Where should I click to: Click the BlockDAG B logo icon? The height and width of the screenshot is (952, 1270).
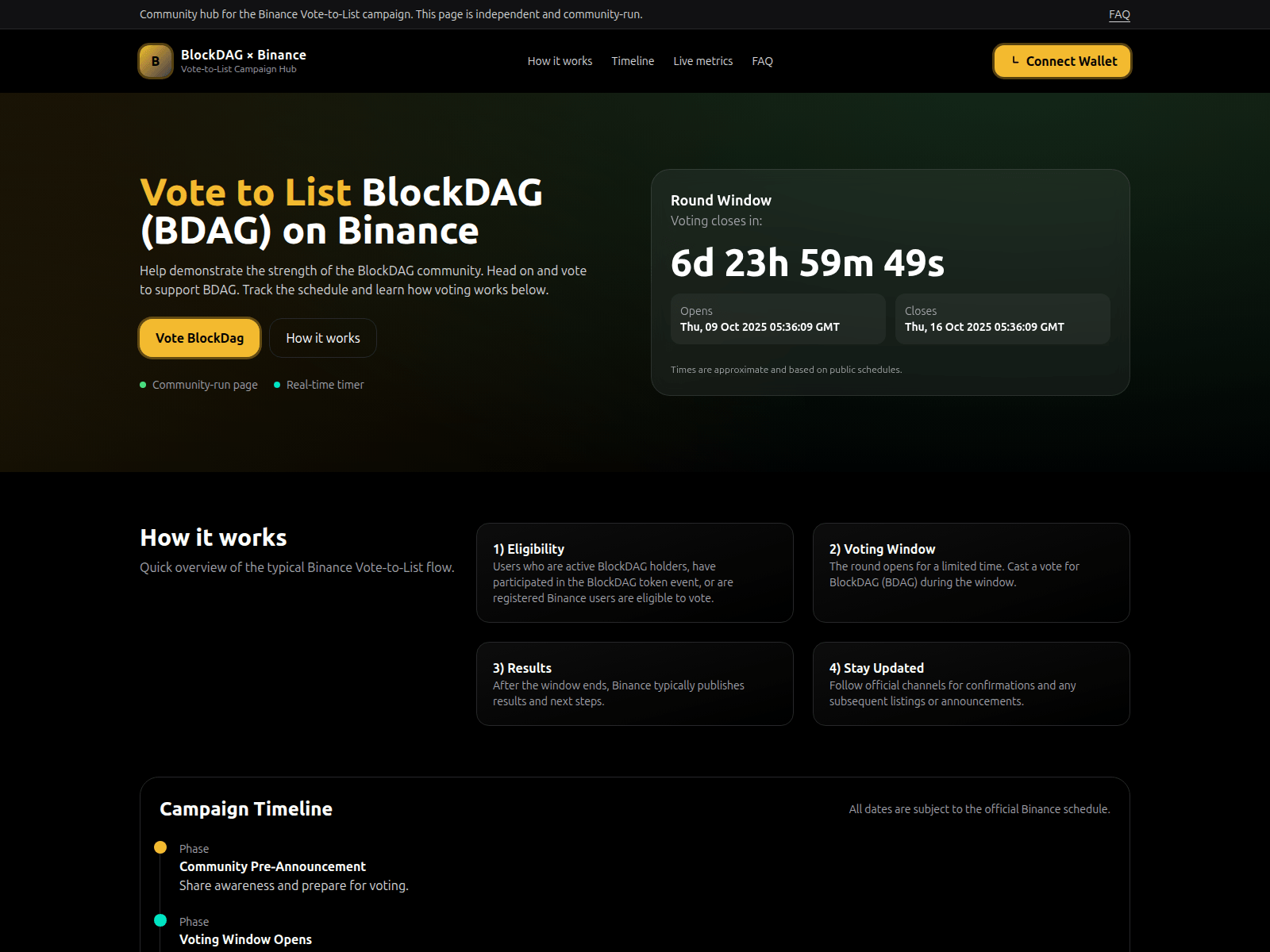click(x=156, y=61)
